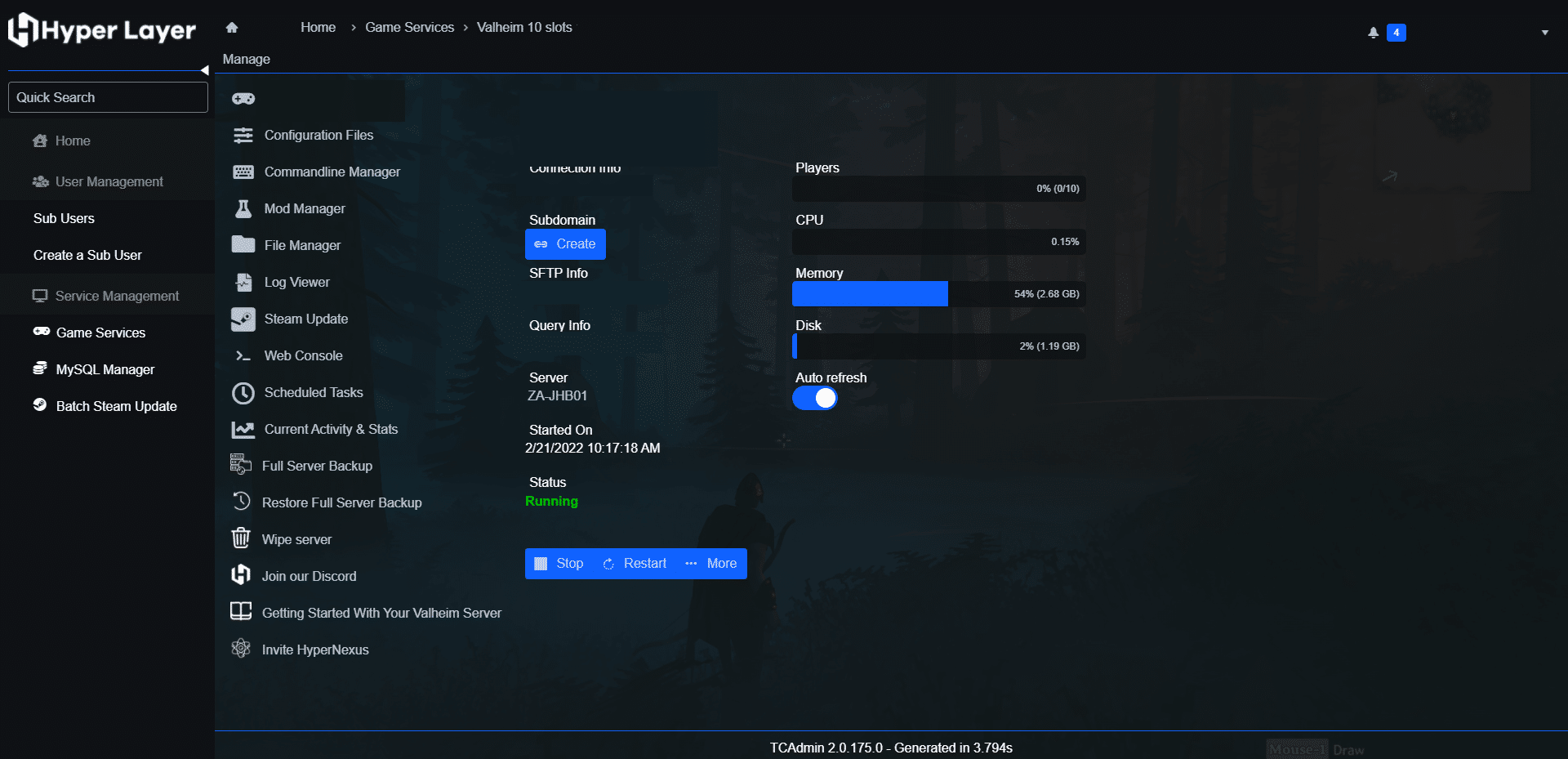Click the Invite HyperNexus atom icon
The height and width of the screenshot is (759, 1568).
pos(241,649)
